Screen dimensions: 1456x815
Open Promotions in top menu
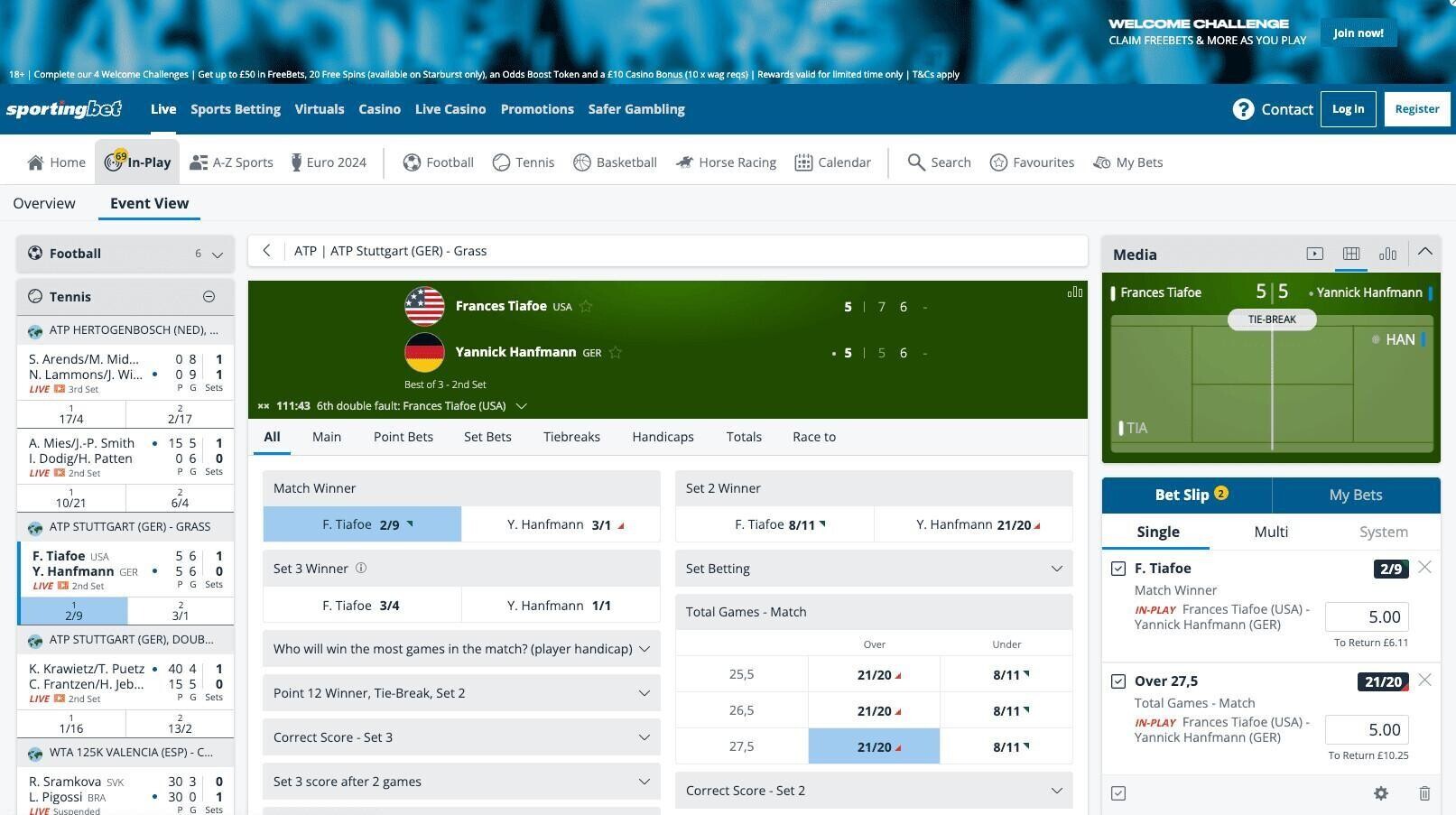pyautogui.click(x=537, y=109)
